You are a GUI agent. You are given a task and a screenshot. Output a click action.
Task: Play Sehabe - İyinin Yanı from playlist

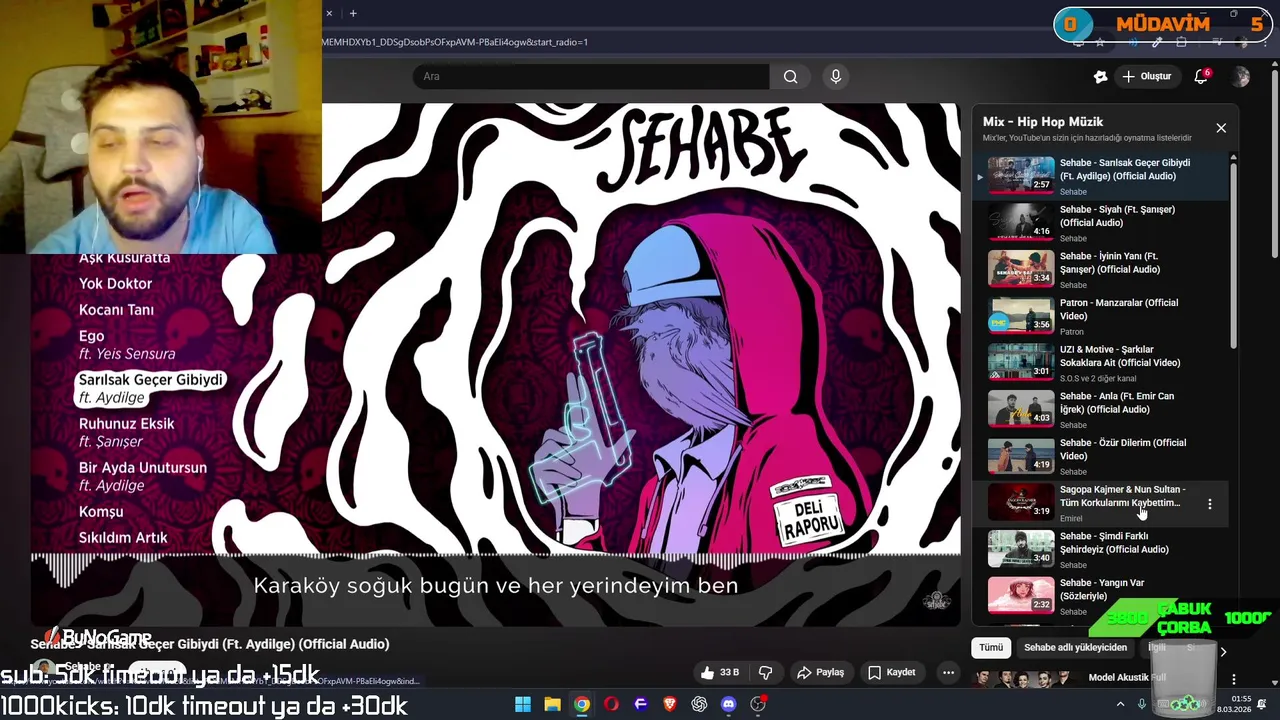pos(1102,269)
